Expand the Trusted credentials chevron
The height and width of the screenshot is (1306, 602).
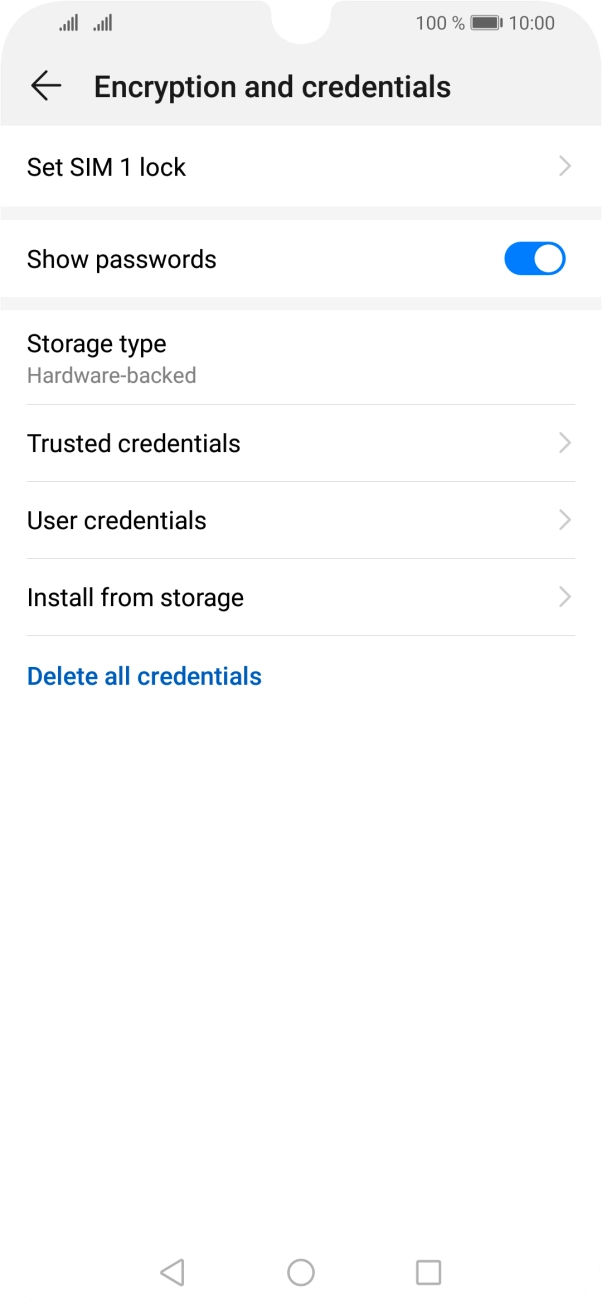pyautogui.click(x=564, y=443)
